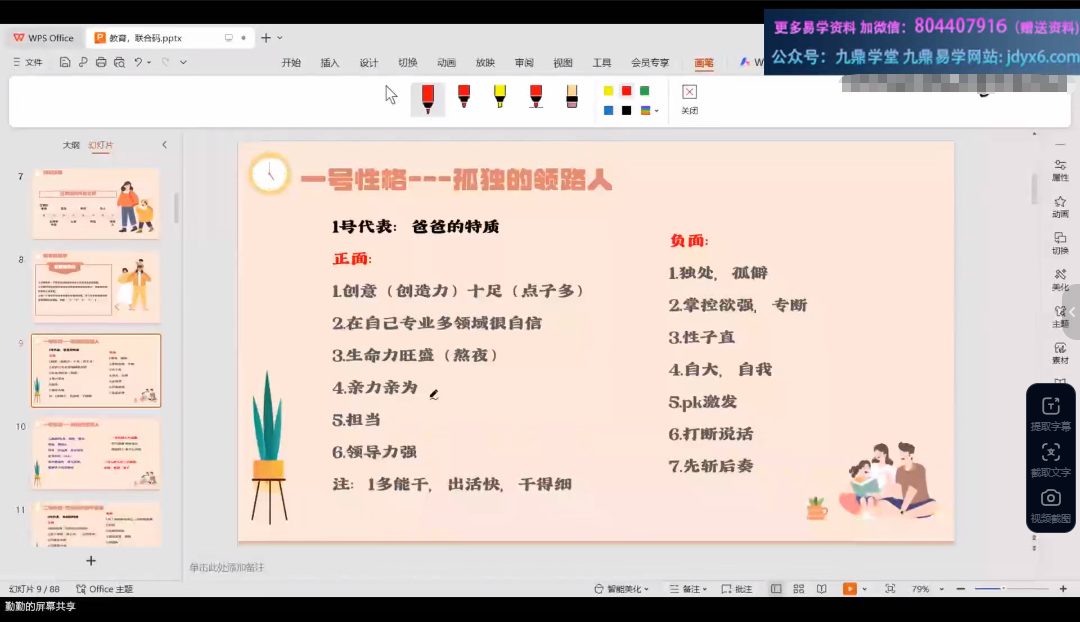Select slide 10 thumbnail in panel
Image resolution: width=1080 pixels, height=622 pixels.
click(96, 453)
